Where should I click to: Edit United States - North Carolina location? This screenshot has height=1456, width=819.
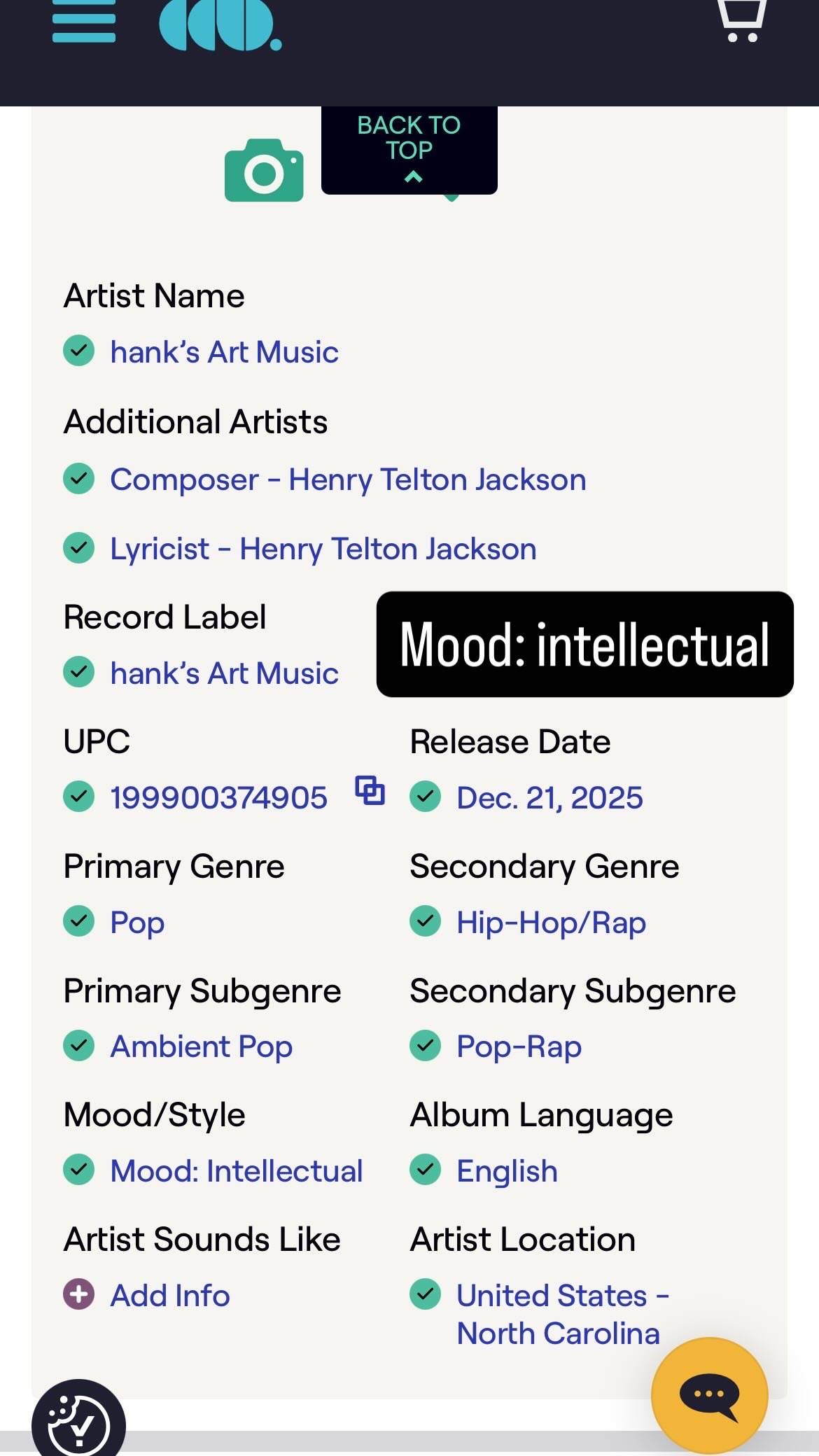[x=563, y=1315]
